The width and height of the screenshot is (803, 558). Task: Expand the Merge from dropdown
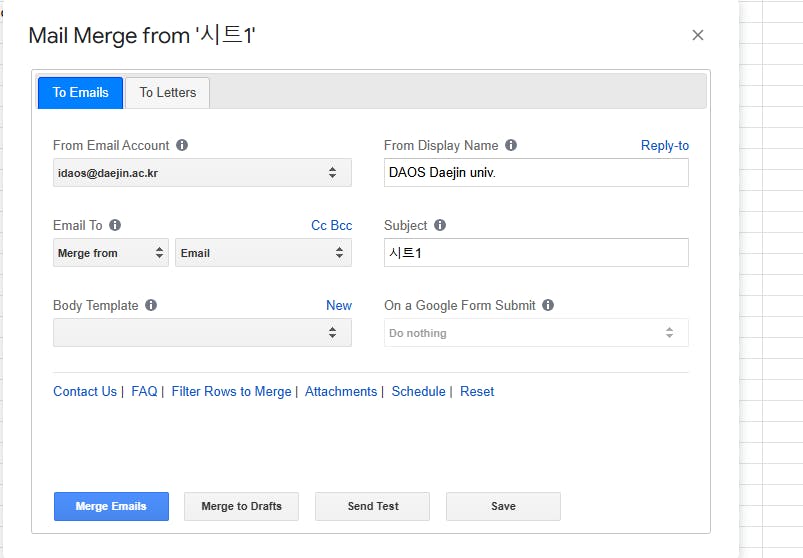pos(110,253)
